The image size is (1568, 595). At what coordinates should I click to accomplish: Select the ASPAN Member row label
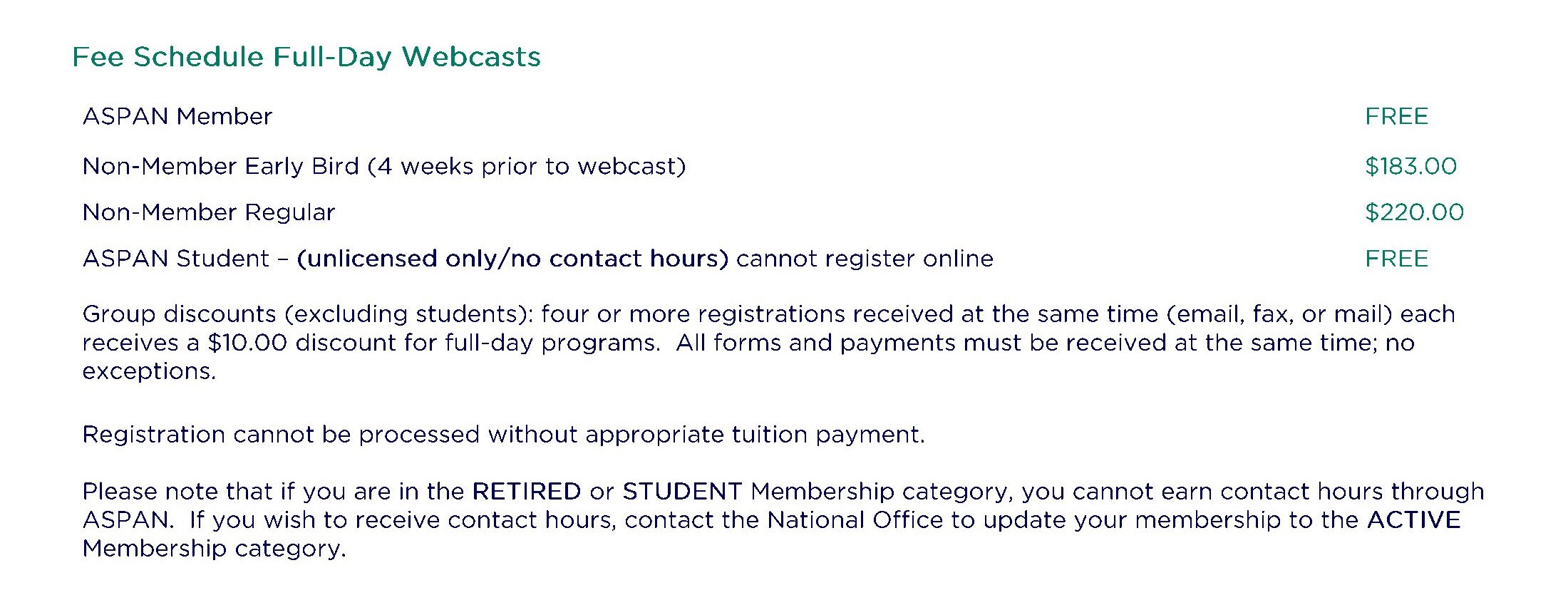click(x=177, y=116)
